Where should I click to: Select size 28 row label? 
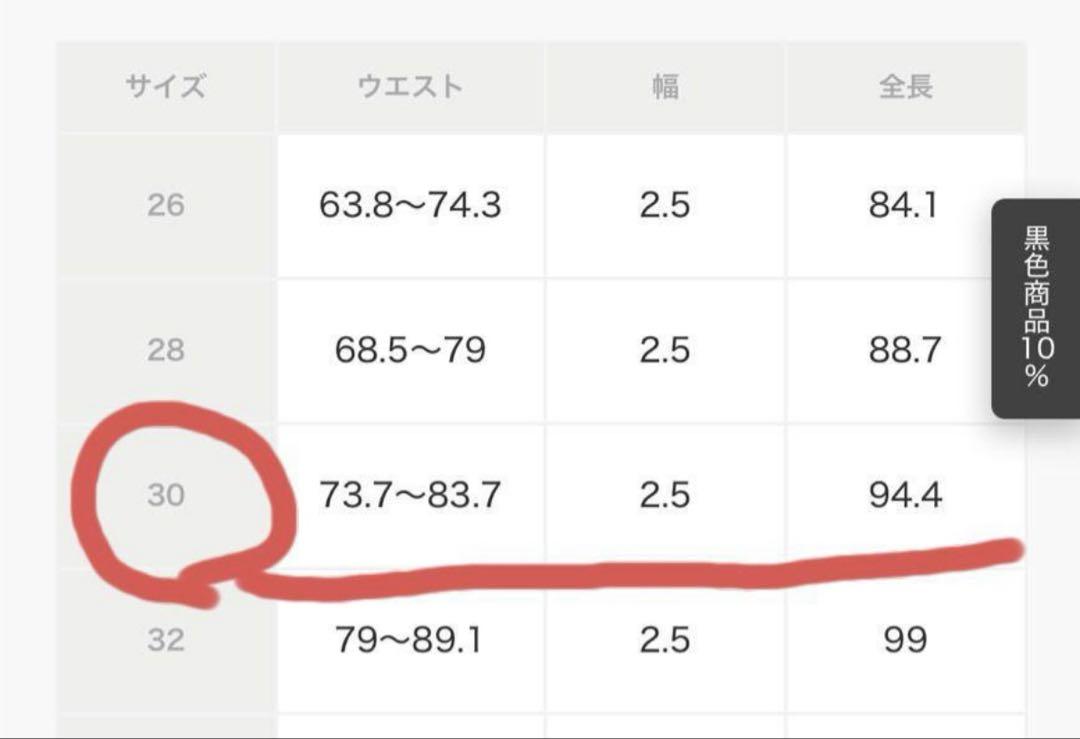pyautogui.click(x=165, y=350)
